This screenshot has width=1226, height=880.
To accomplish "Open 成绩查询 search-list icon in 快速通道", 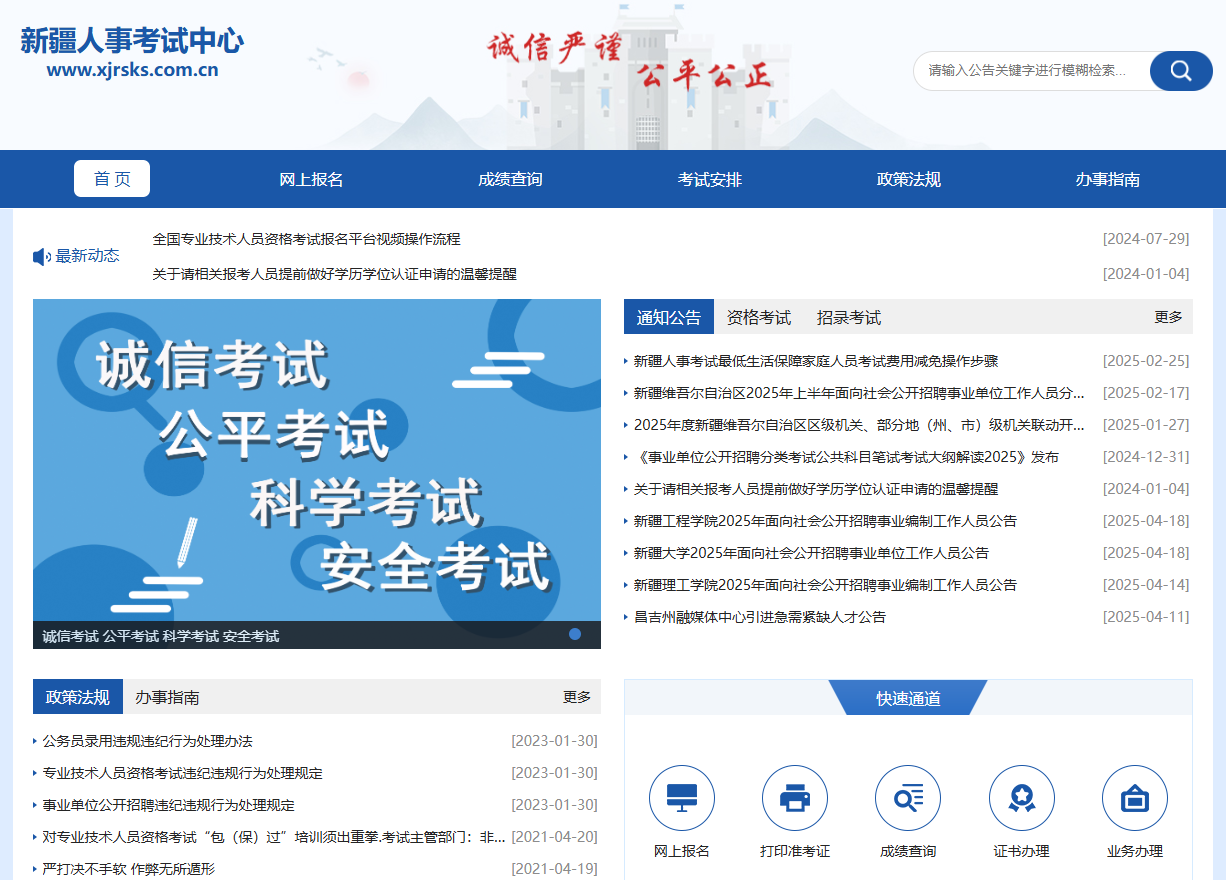I will (x=908, y=798).
